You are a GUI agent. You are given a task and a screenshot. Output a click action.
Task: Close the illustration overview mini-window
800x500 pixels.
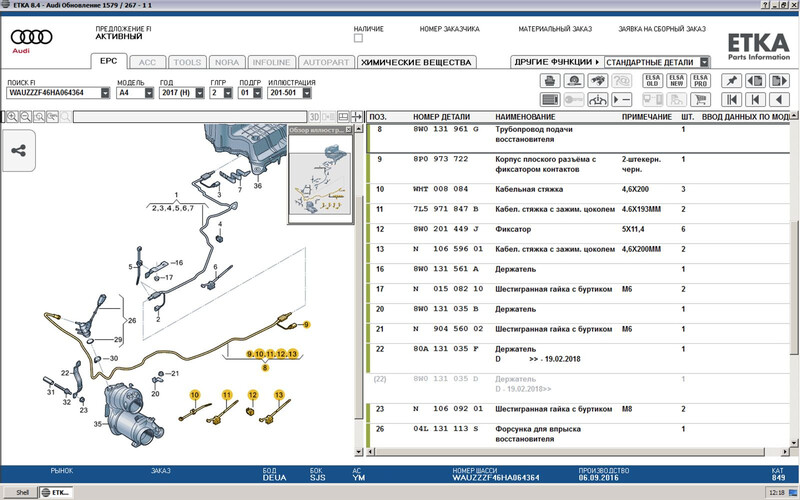pos(348,130)
